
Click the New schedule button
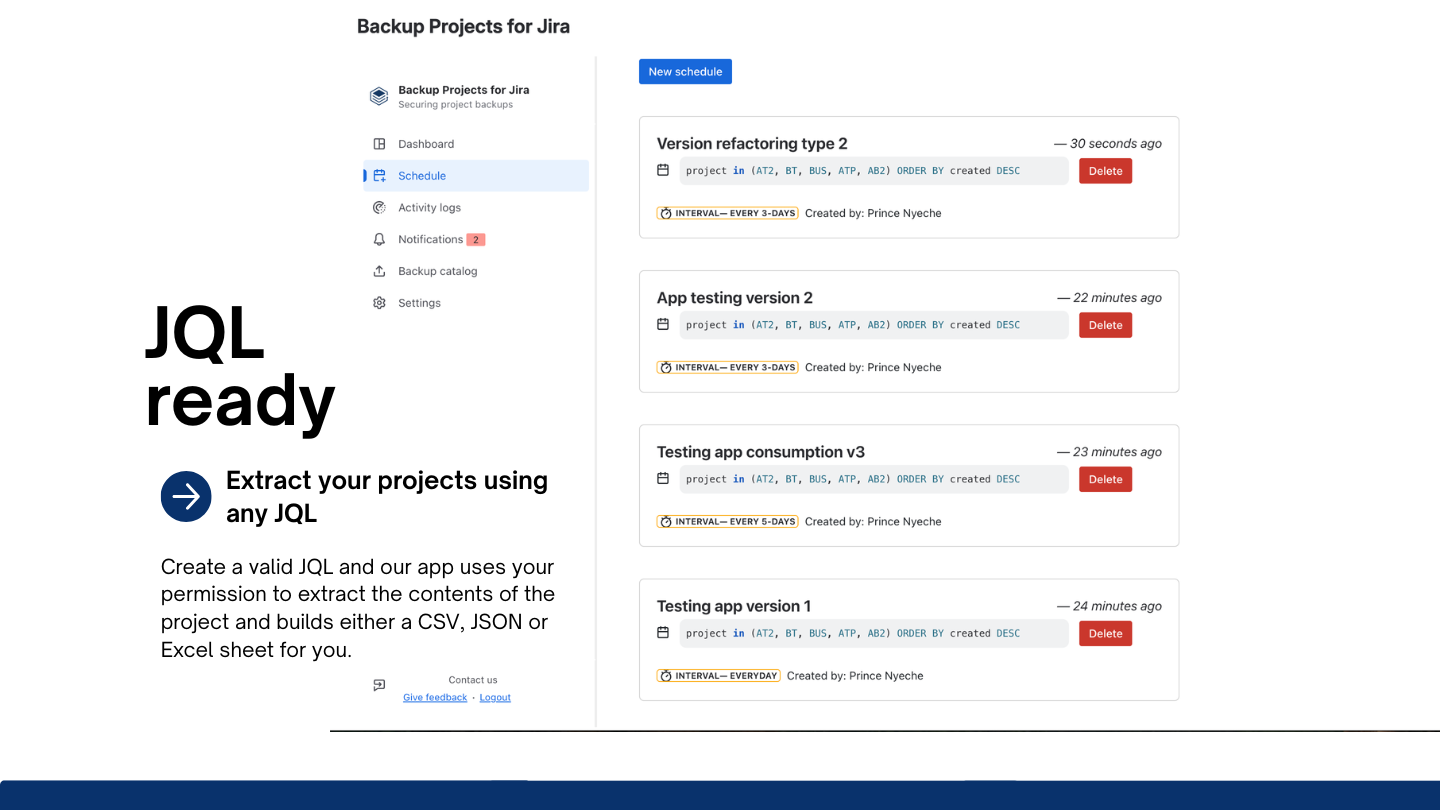(685, 72)
